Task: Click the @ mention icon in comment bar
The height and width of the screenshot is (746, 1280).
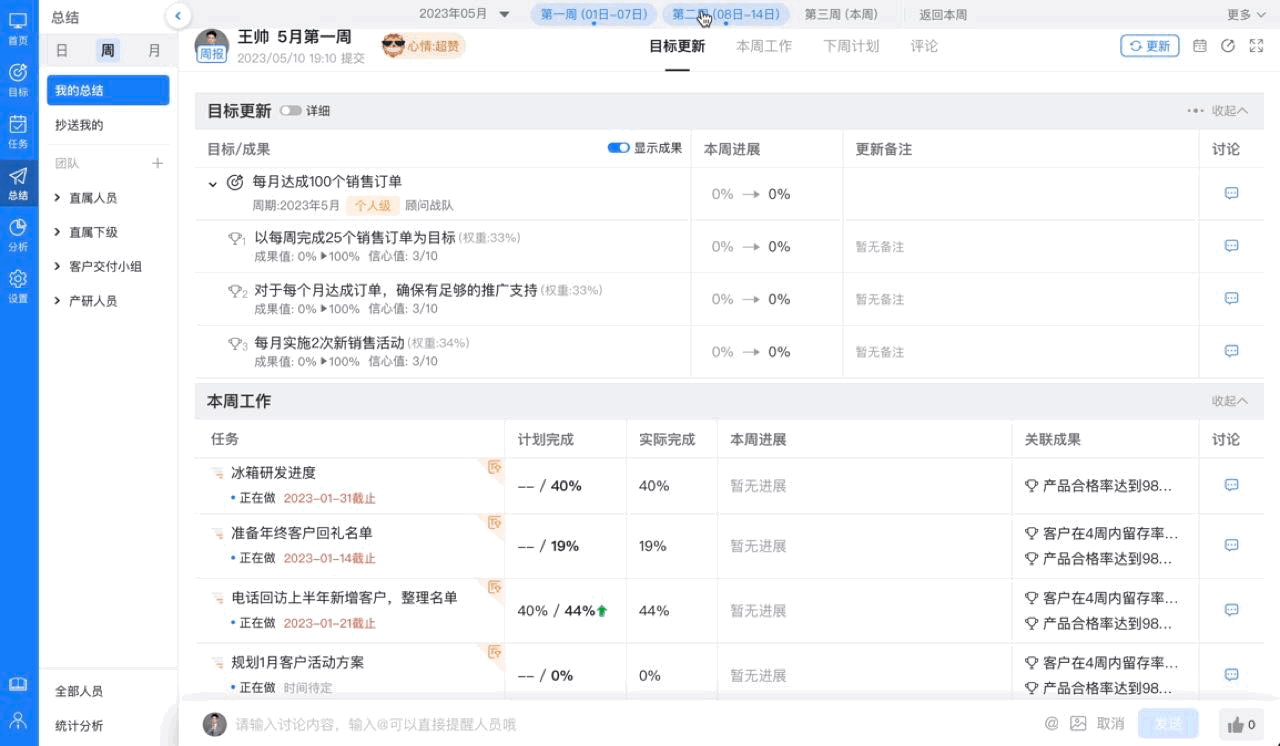Action: pos(1051,724)
